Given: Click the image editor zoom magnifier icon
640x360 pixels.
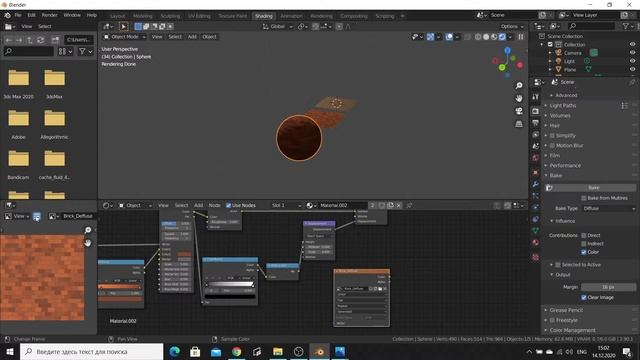Looking at the screenshot, I should pos(88,230).
